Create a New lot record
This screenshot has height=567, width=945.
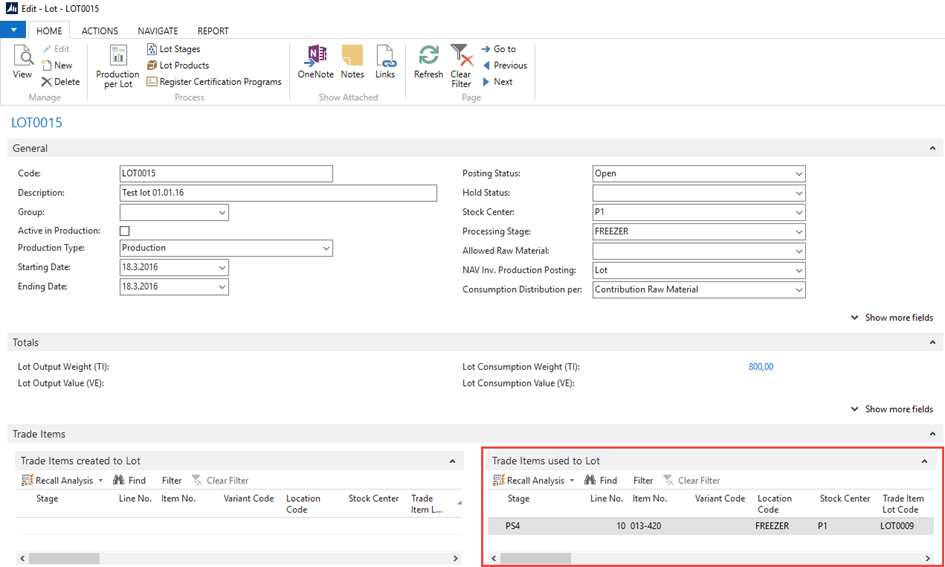(x=57, y=65)
